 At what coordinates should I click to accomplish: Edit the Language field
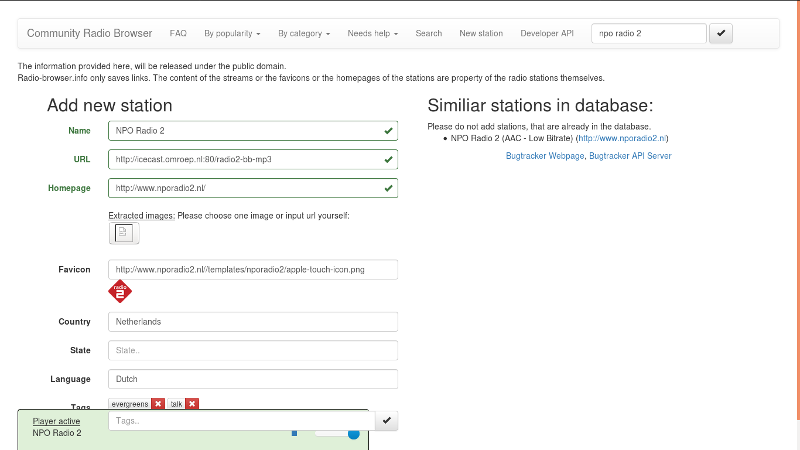[253, 379]
